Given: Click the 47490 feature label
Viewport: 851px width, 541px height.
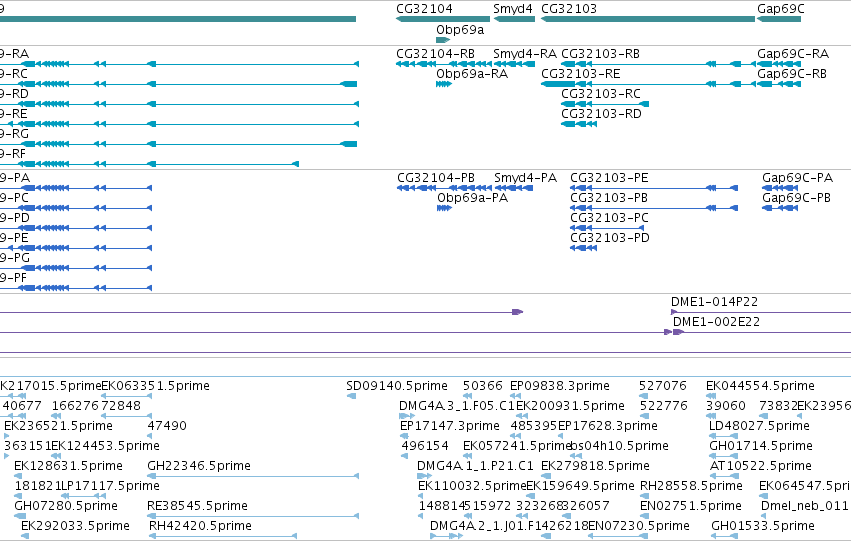Looking at the screenshot, I should (x=167, y=426).
